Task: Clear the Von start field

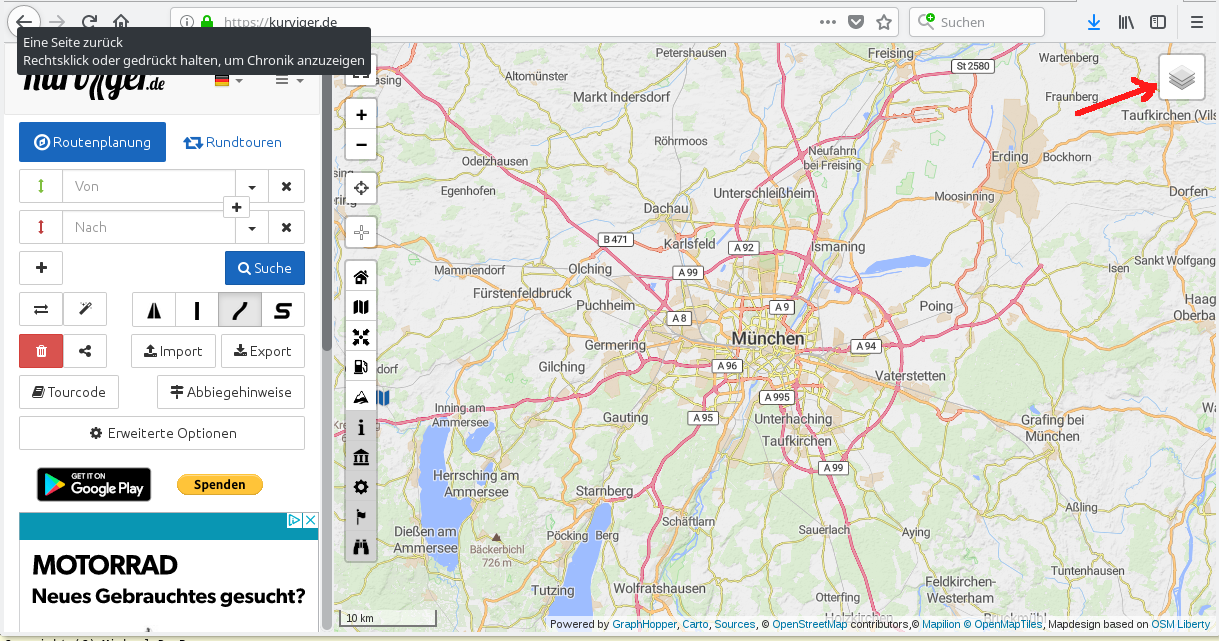Action: 286,186
